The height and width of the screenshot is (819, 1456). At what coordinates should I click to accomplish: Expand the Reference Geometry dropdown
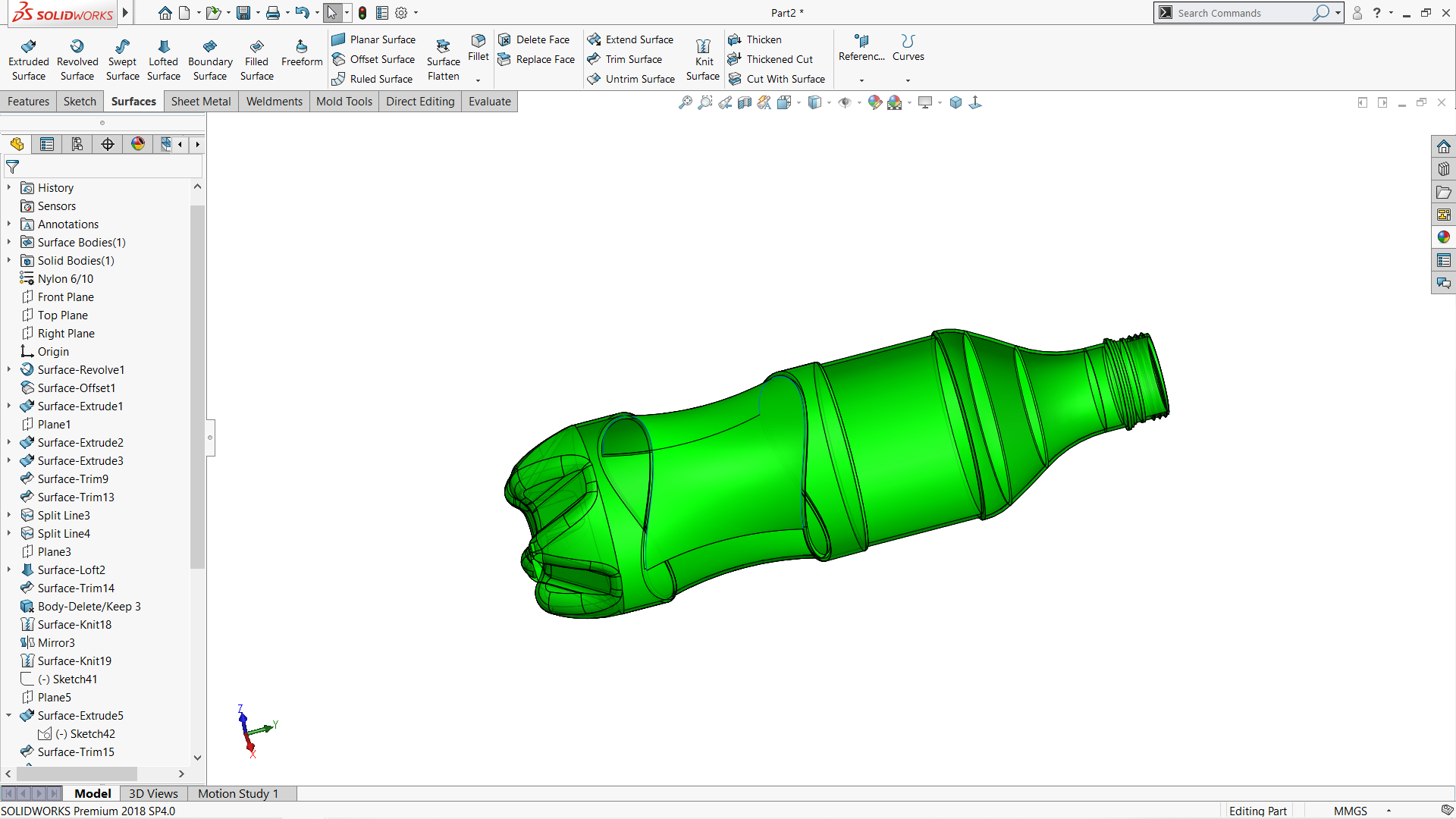click(x=861, y=80)
